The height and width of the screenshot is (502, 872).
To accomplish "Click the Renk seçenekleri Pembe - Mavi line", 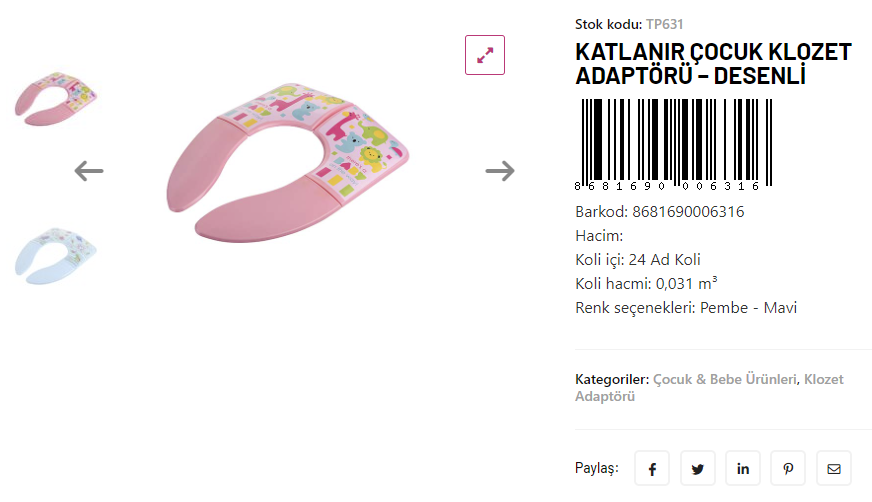I will click(686, 308).
